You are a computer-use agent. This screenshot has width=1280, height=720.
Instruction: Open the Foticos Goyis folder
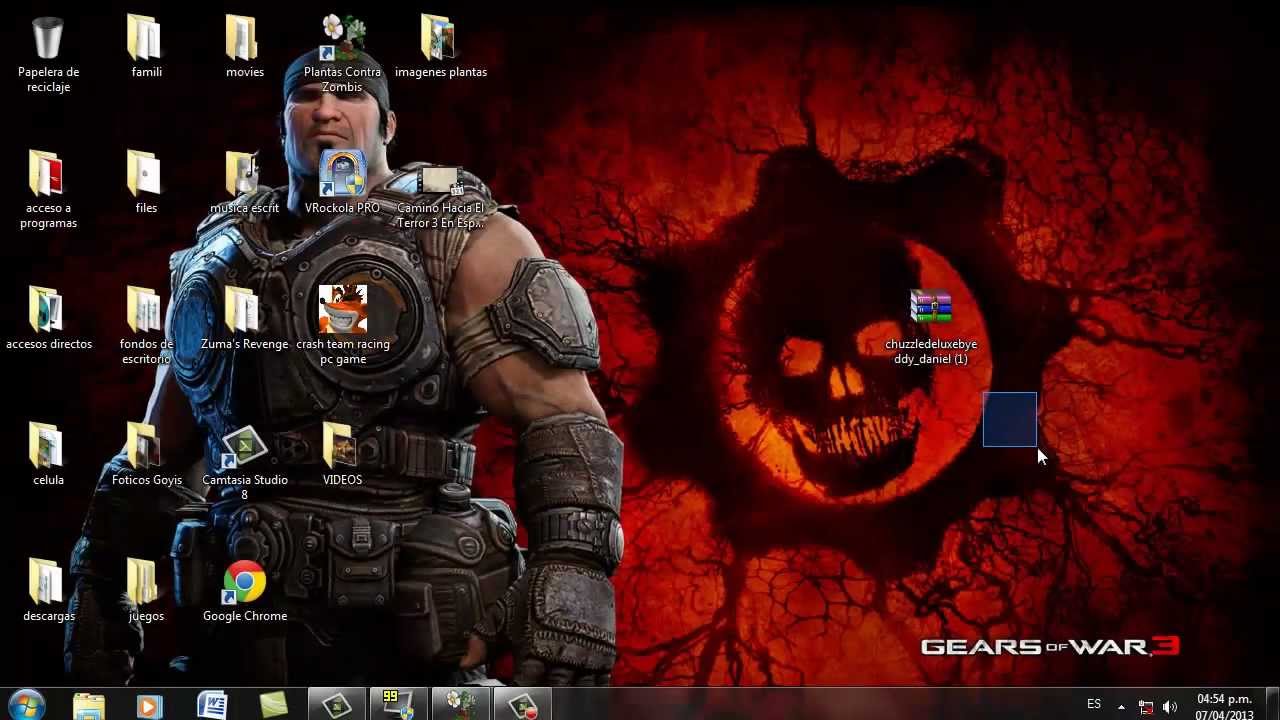[x=146, y=455]
